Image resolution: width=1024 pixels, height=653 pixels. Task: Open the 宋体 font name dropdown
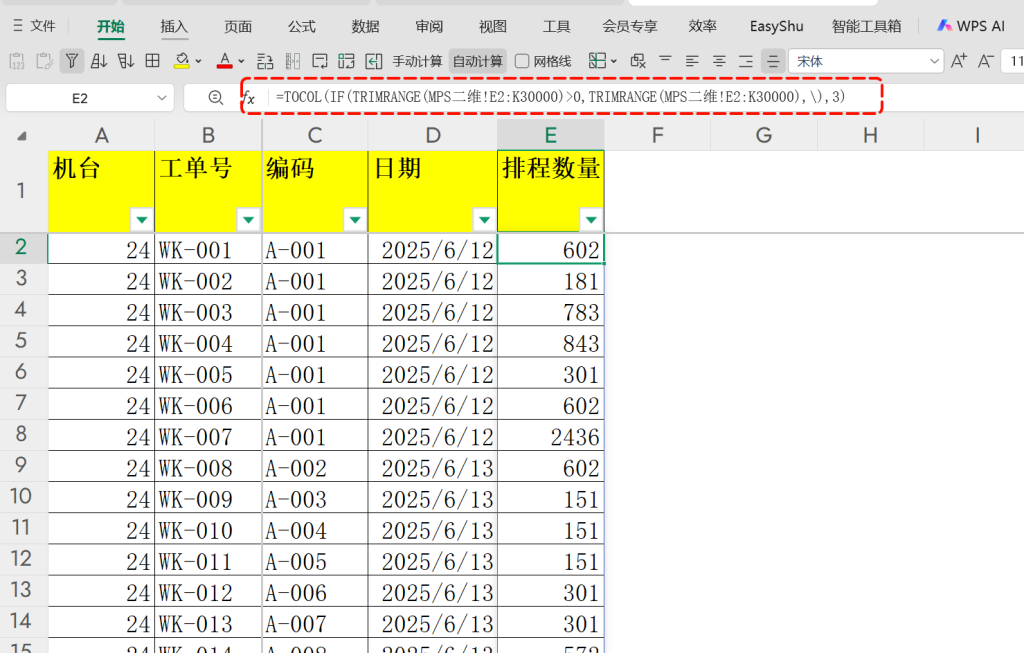pyautogui.click(x=935, y=61)
